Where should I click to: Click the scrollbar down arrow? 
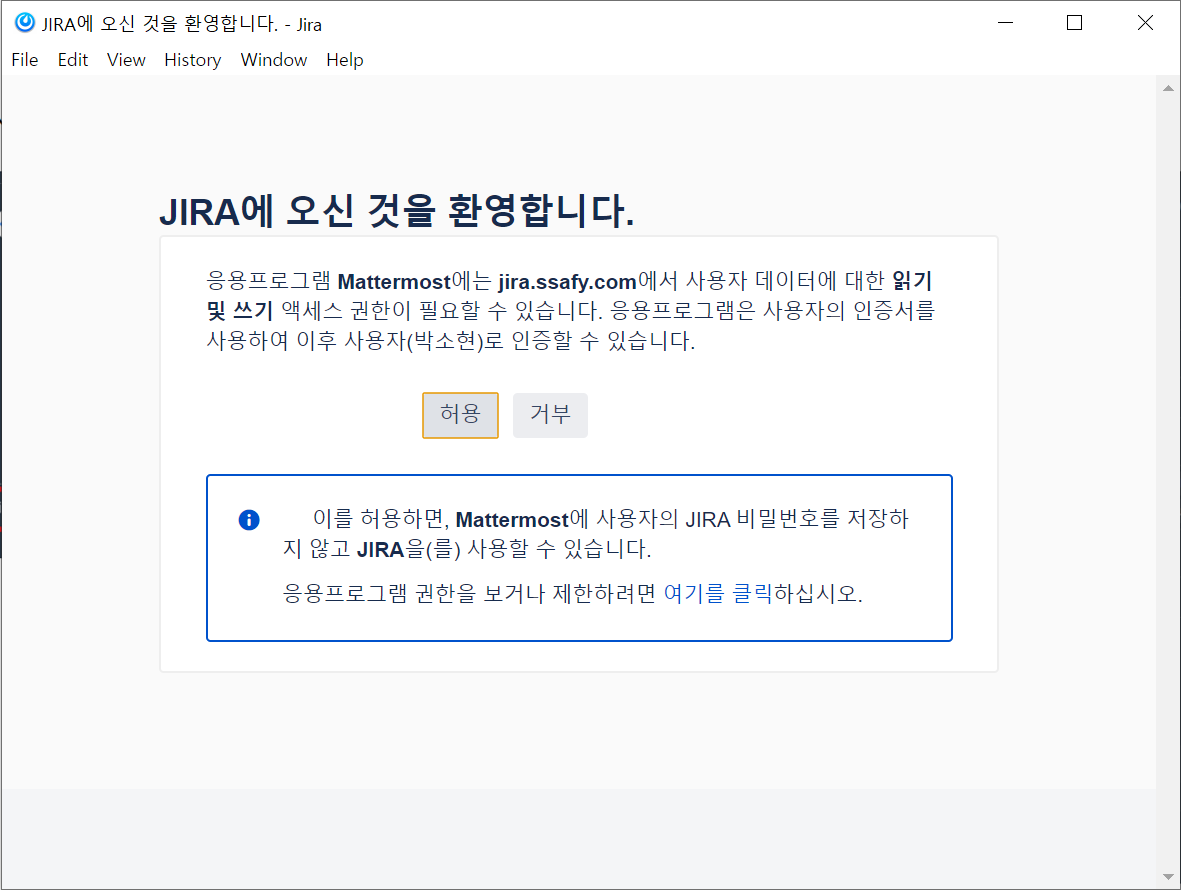point(1168,876)
